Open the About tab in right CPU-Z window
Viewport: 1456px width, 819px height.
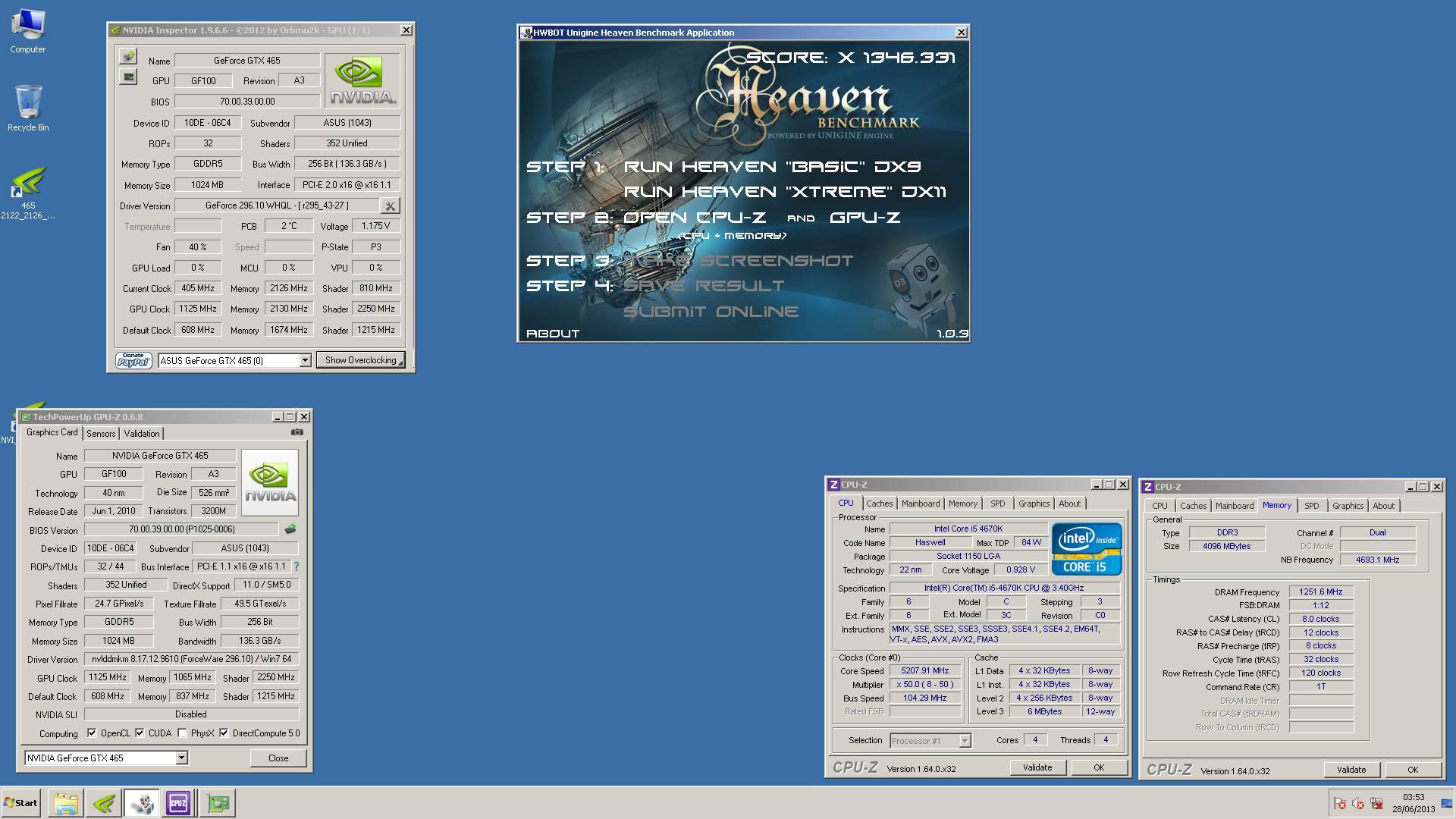tap(1384, 506)
